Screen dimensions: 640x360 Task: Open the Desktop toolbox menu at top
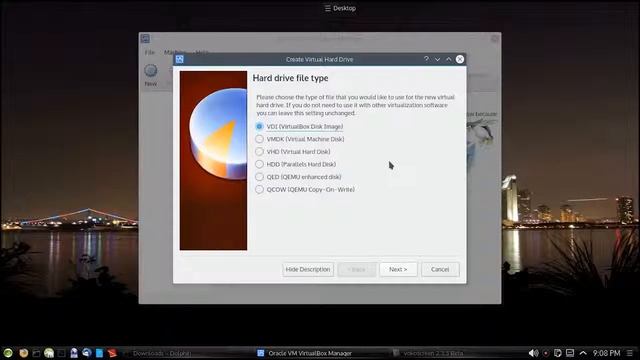click(340, 8)
